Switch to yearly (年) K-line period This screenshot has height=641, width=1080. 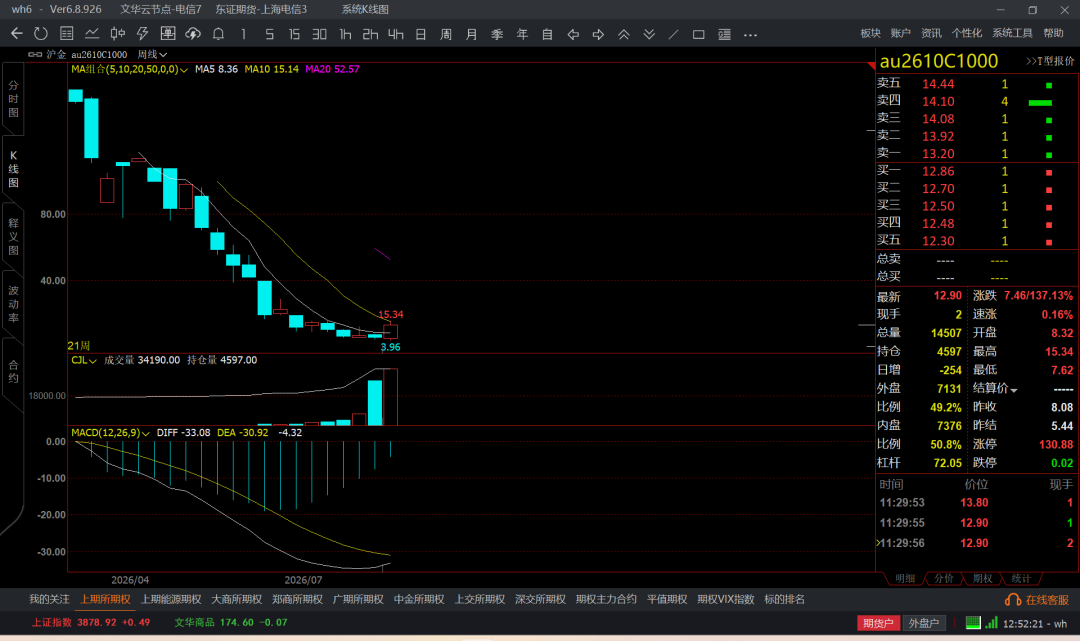(522, 34)
